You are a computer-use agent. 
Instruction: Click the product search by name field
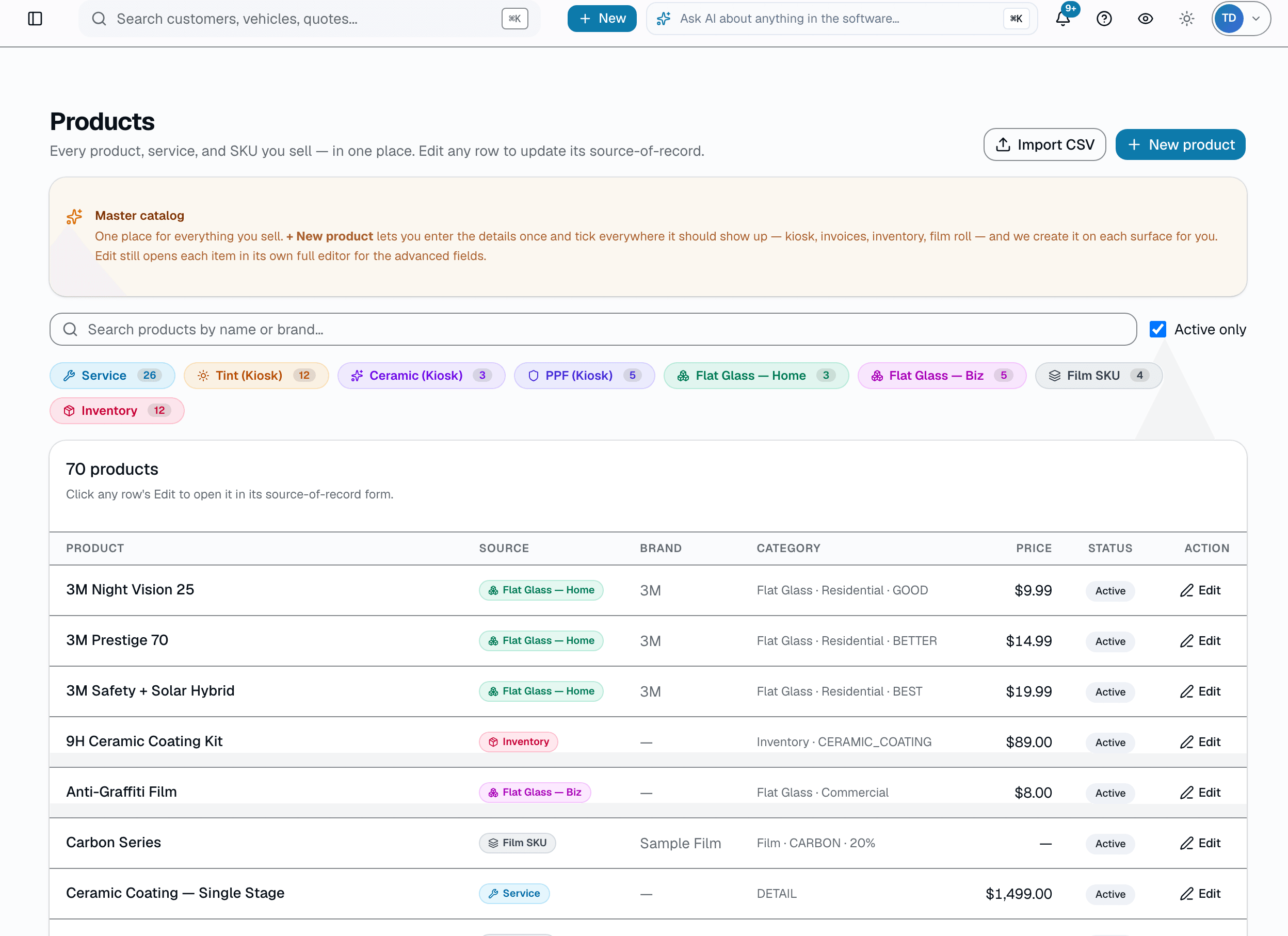[x=593, y=329]
